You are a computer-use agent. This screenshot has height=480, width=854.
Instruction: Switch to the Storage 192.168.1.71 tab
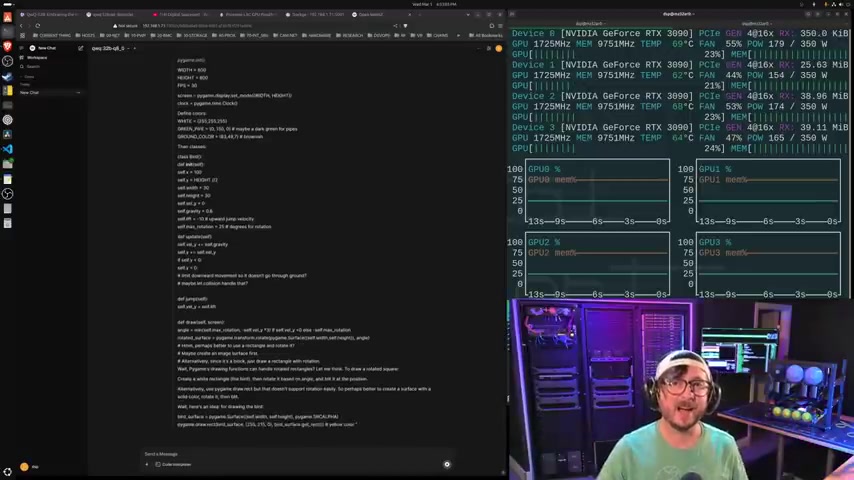pyautogui.click(x=316, y=15)
